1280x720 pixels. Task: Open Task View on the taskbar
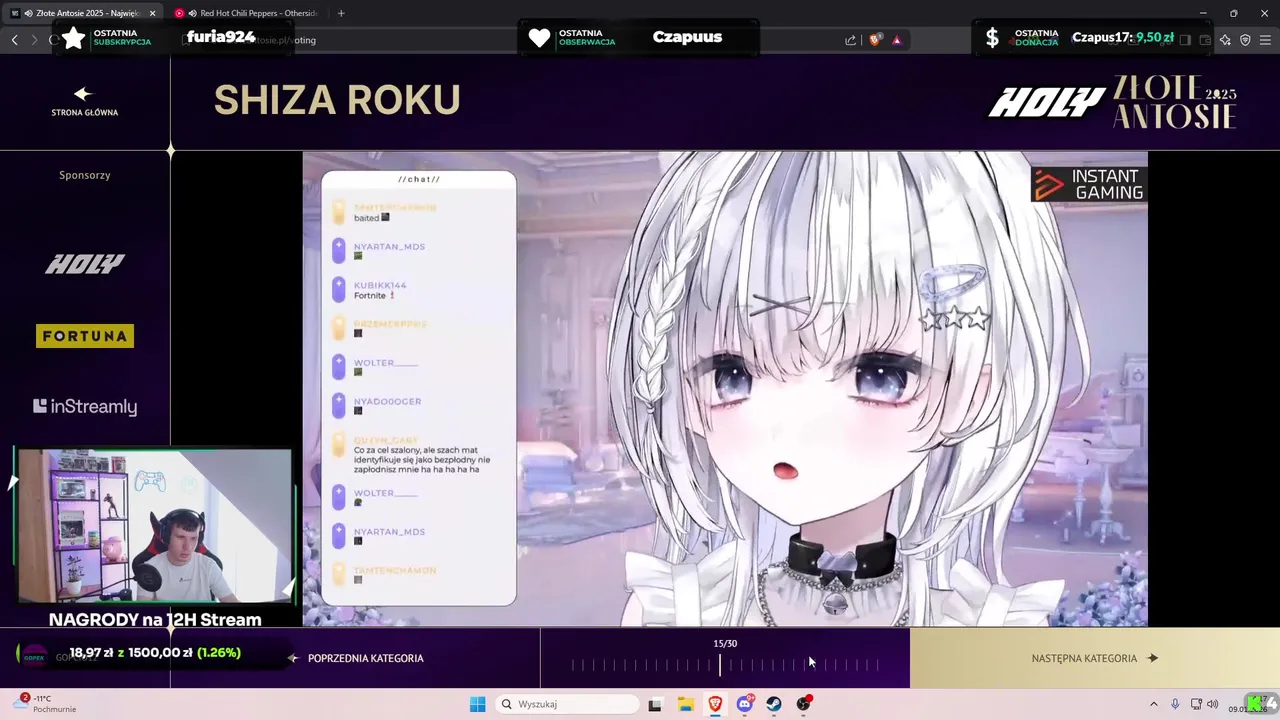pos(655,704)
